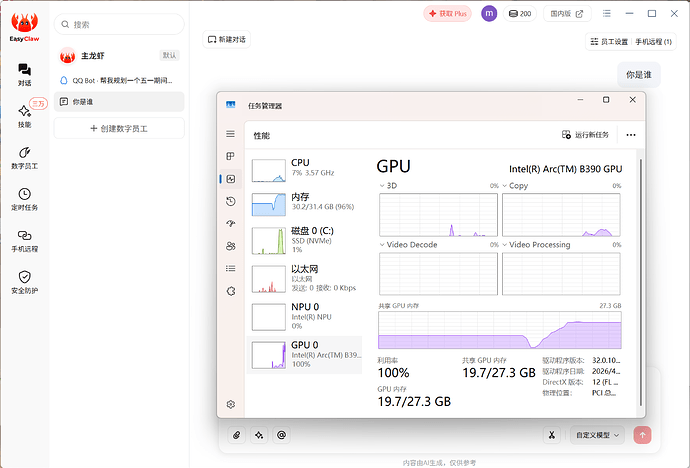The image size is (690, 468).
Task: Click the EasyClaw logo
Action: pyautogui.click(x=24, y=27)
